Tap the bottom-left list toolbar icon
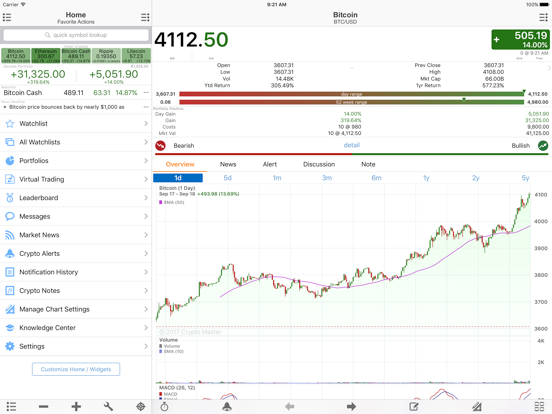 [x=11, y=407]
